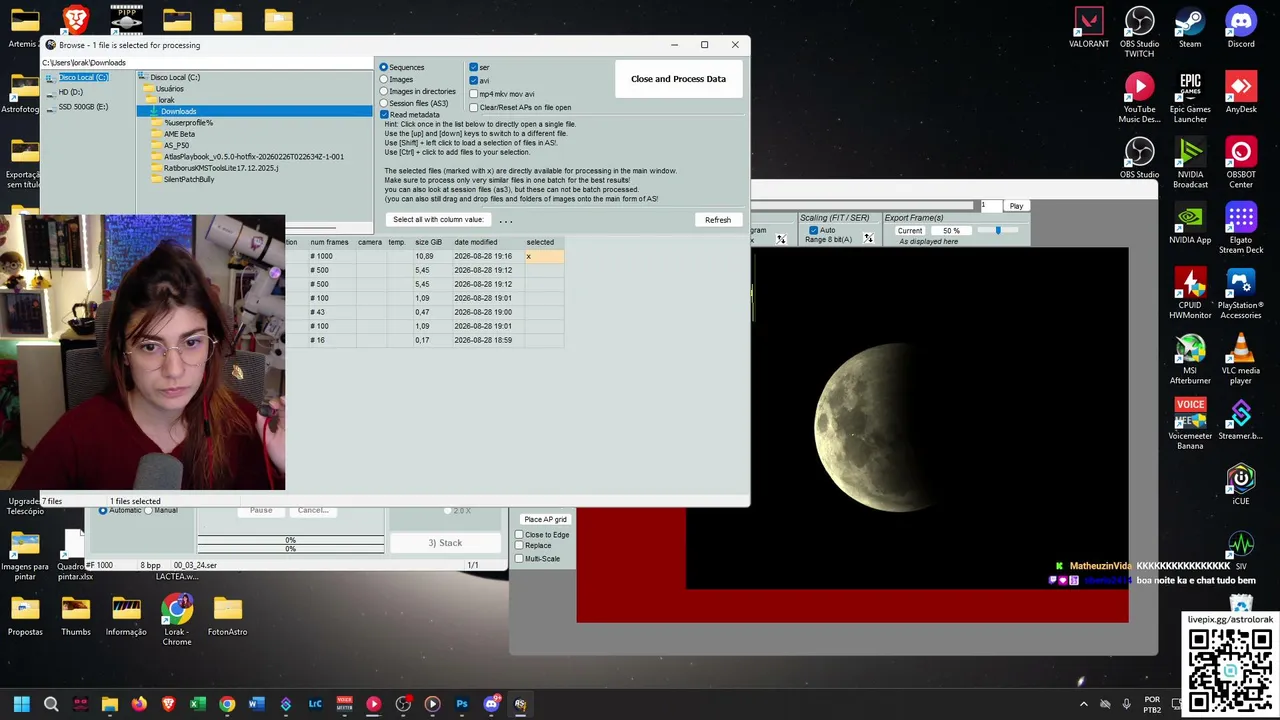Enable Close to Edge checkbox
Image resolution: width=1280 pixels, height=720 pixels.
tap(519, 534)
